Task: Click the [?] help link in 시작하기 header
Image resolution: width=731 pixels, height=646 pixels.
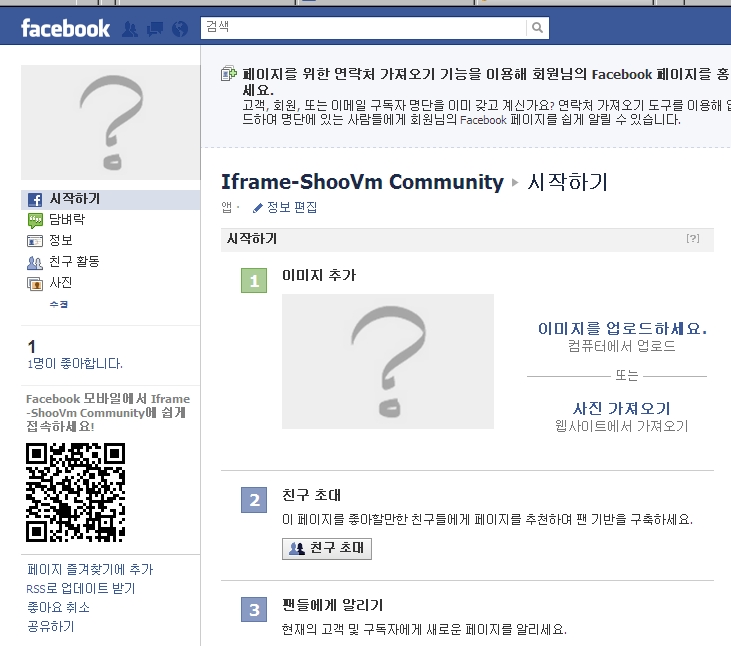Action: click(x=693, y=239)
